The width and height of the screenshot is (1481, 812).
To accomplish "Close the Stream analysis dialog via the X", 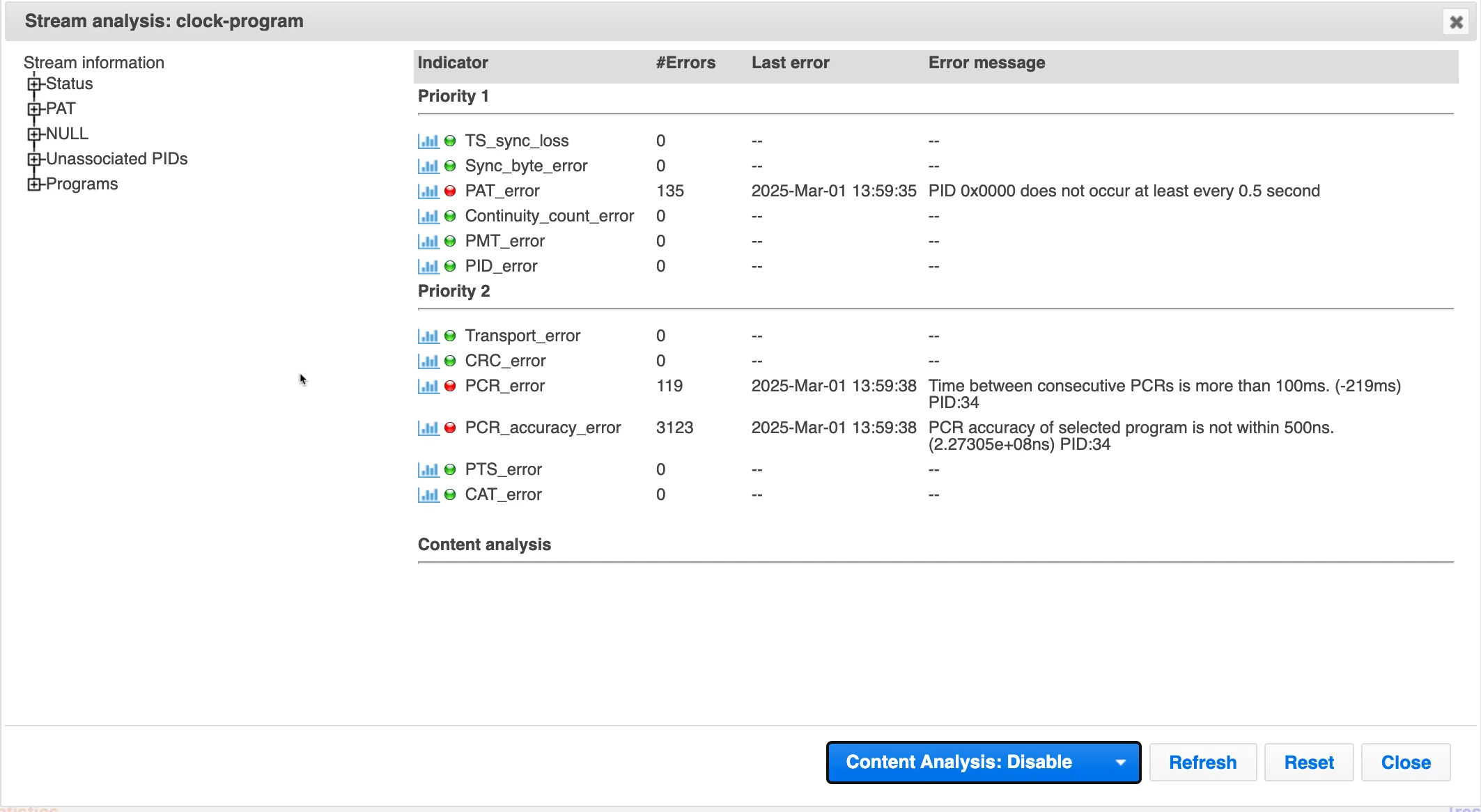I will pos(1456,22).
